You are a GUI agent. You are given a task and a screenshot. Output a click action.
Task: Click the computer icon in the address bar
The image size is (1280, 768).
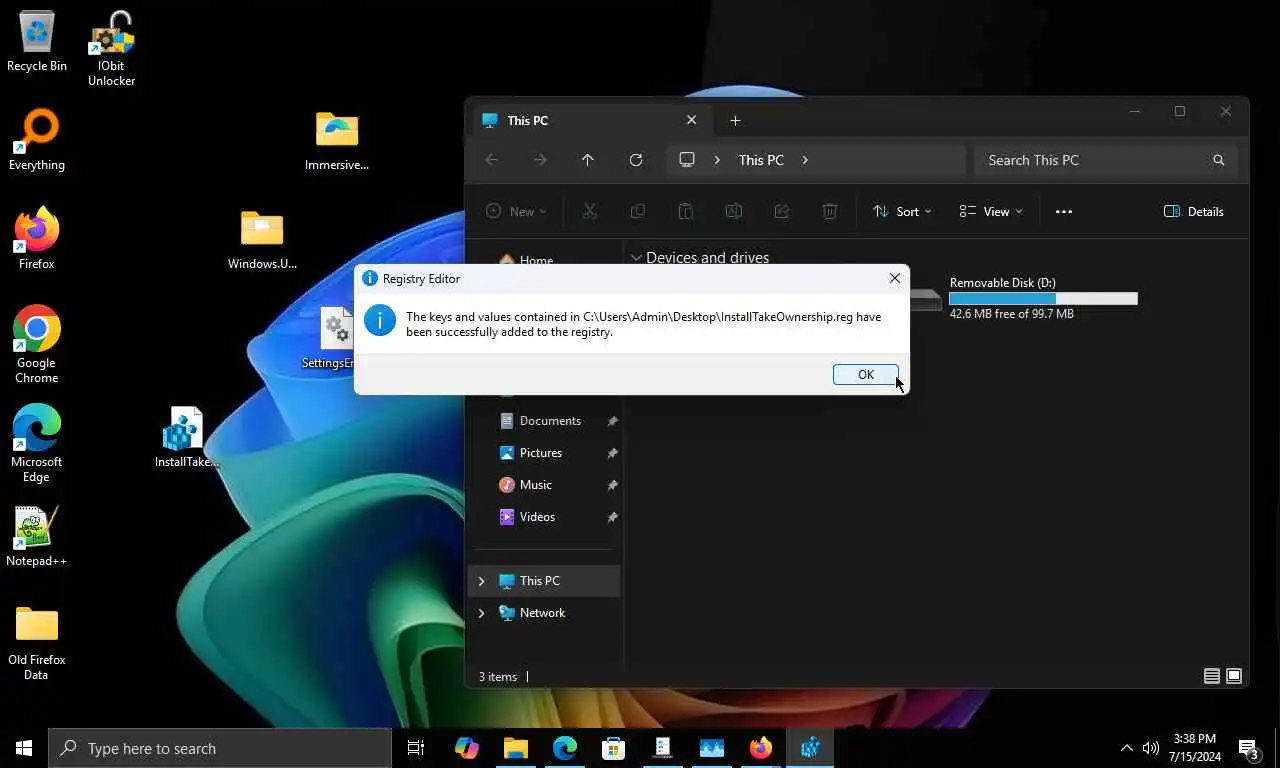pyautogui.click(x=687, y=160)
